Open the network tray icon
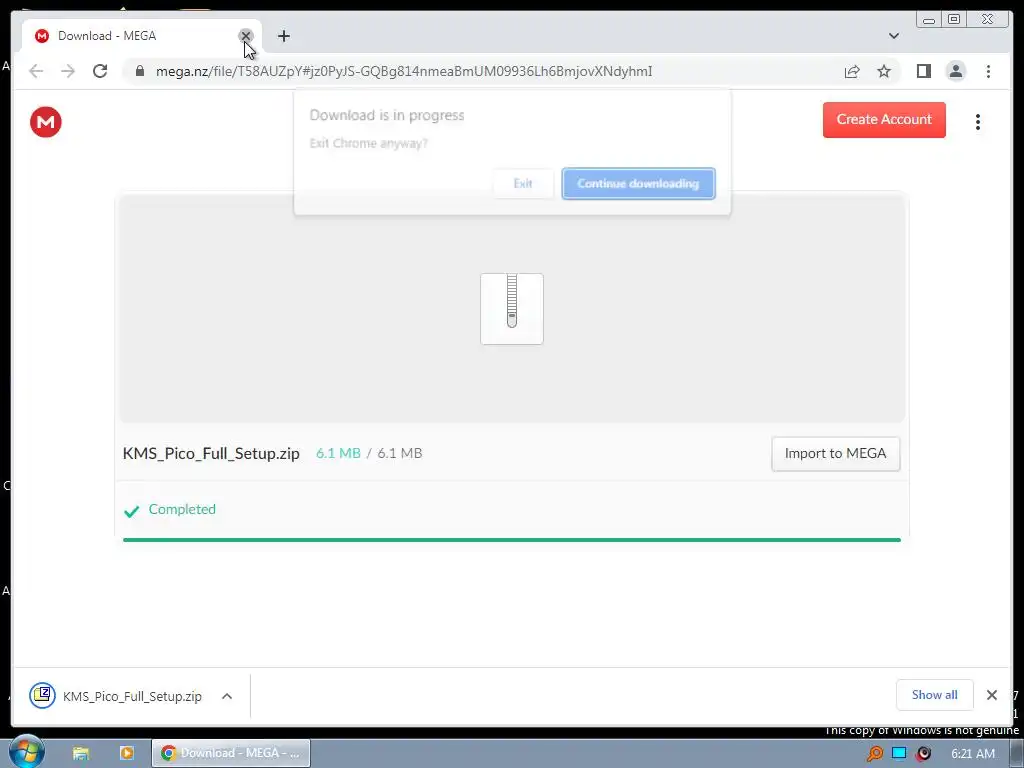The width and height of the screenshot is (1024, 768). coord(899,754)
